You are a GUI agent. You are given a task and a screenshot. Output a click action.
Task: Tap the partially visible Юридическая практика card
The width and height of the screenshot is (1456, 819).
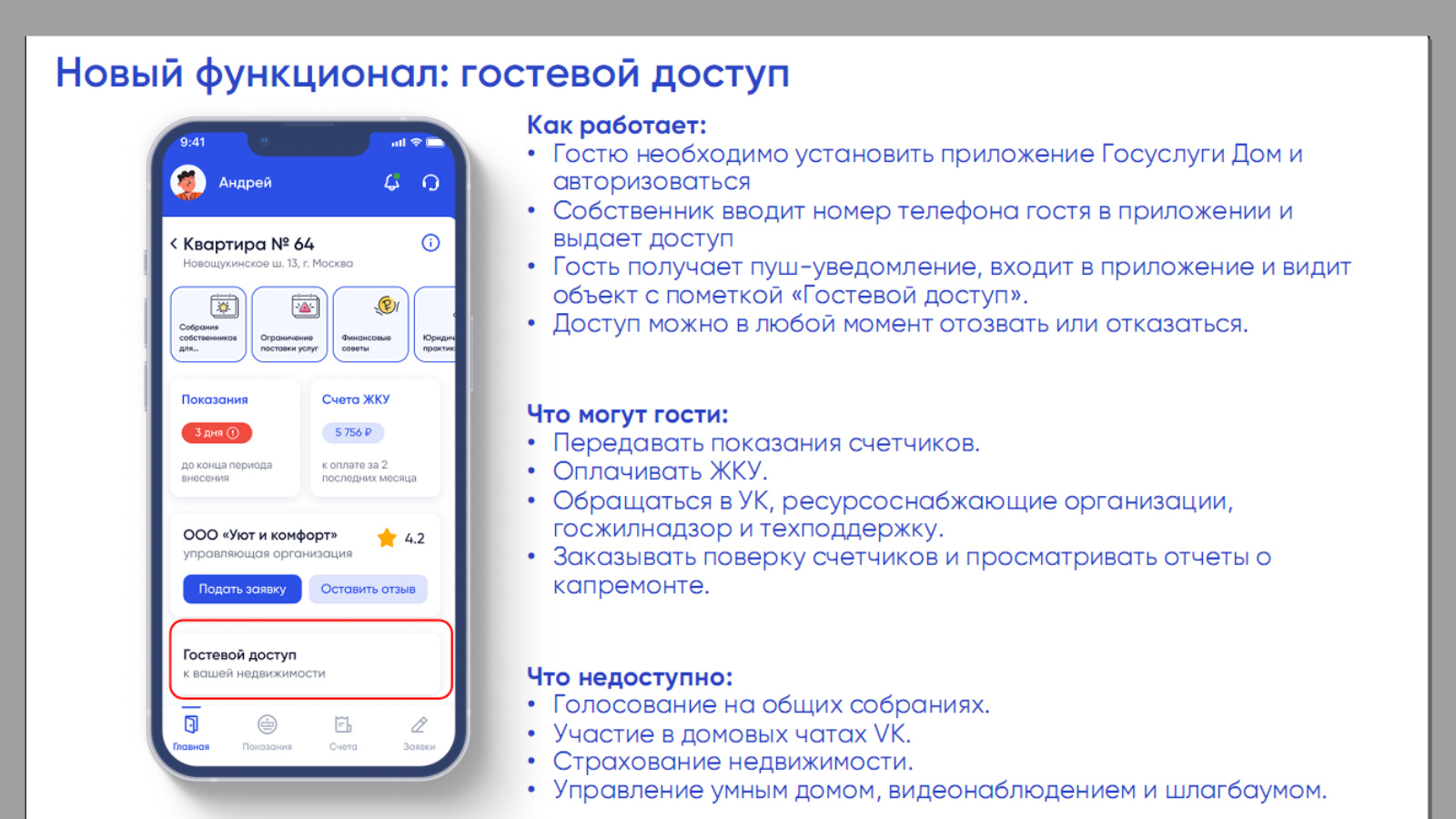437,325
